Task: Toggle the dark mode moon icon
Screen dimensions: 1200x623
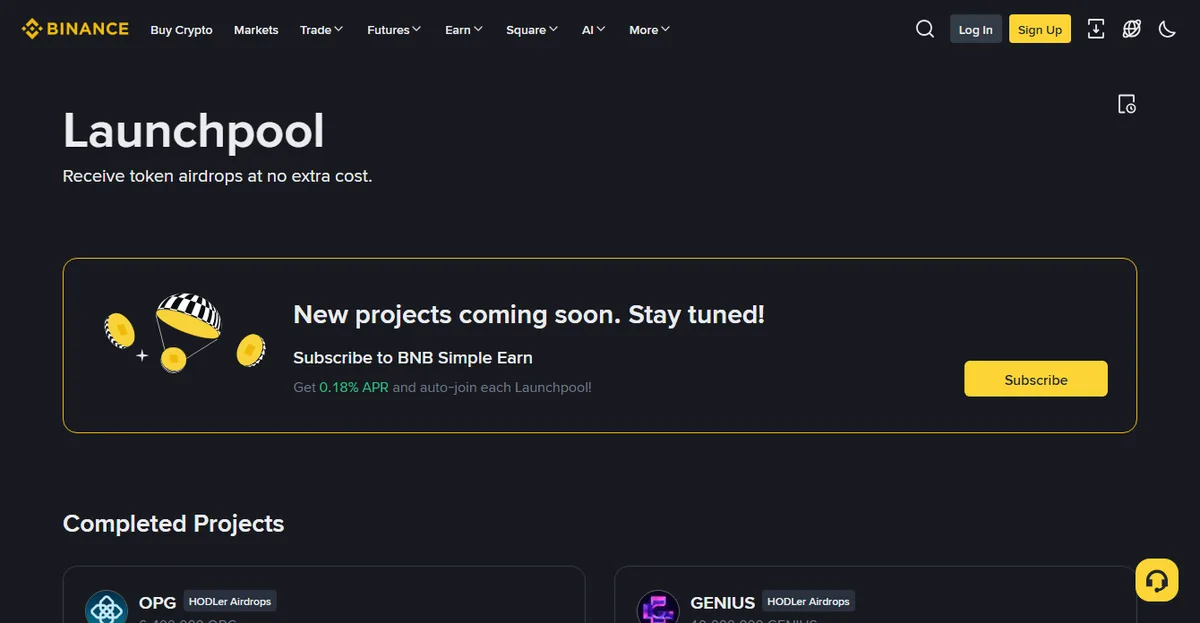Action: [1167, 29]
